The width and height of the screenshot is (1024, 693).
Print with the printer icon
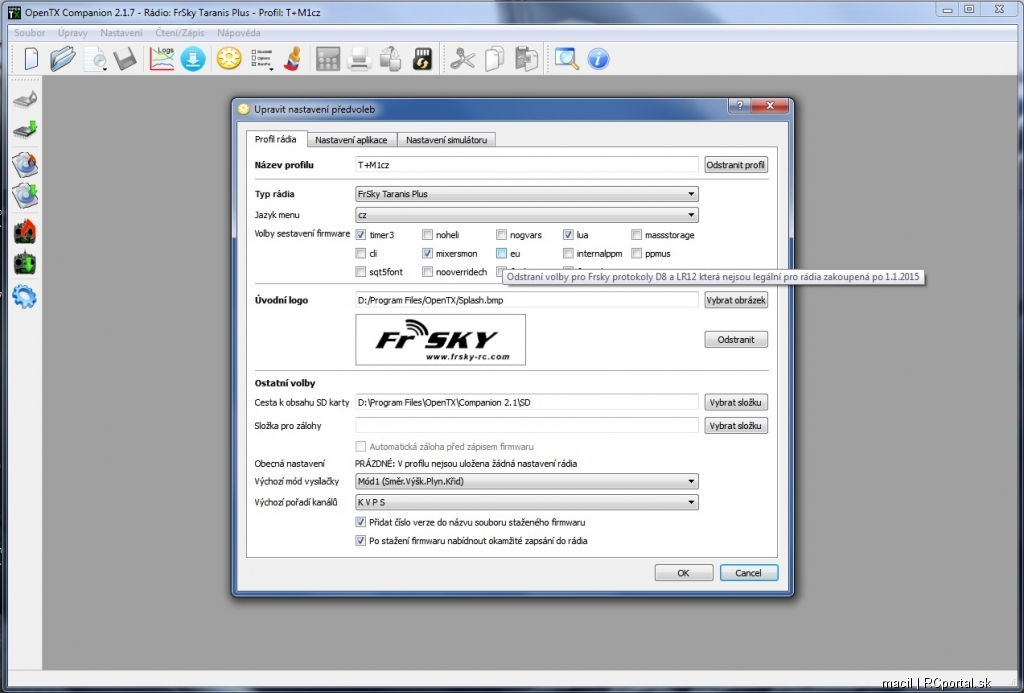[359, 59]
